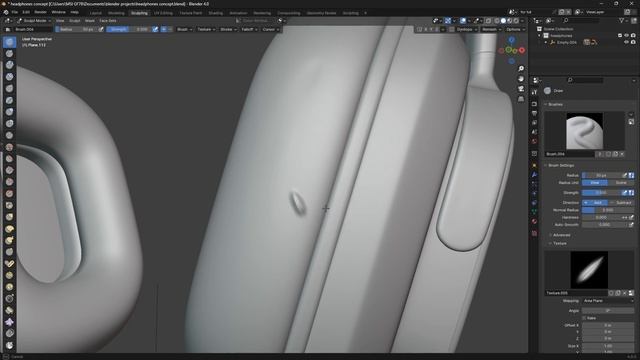Open the Falloff header dropdown

point(249,29)
